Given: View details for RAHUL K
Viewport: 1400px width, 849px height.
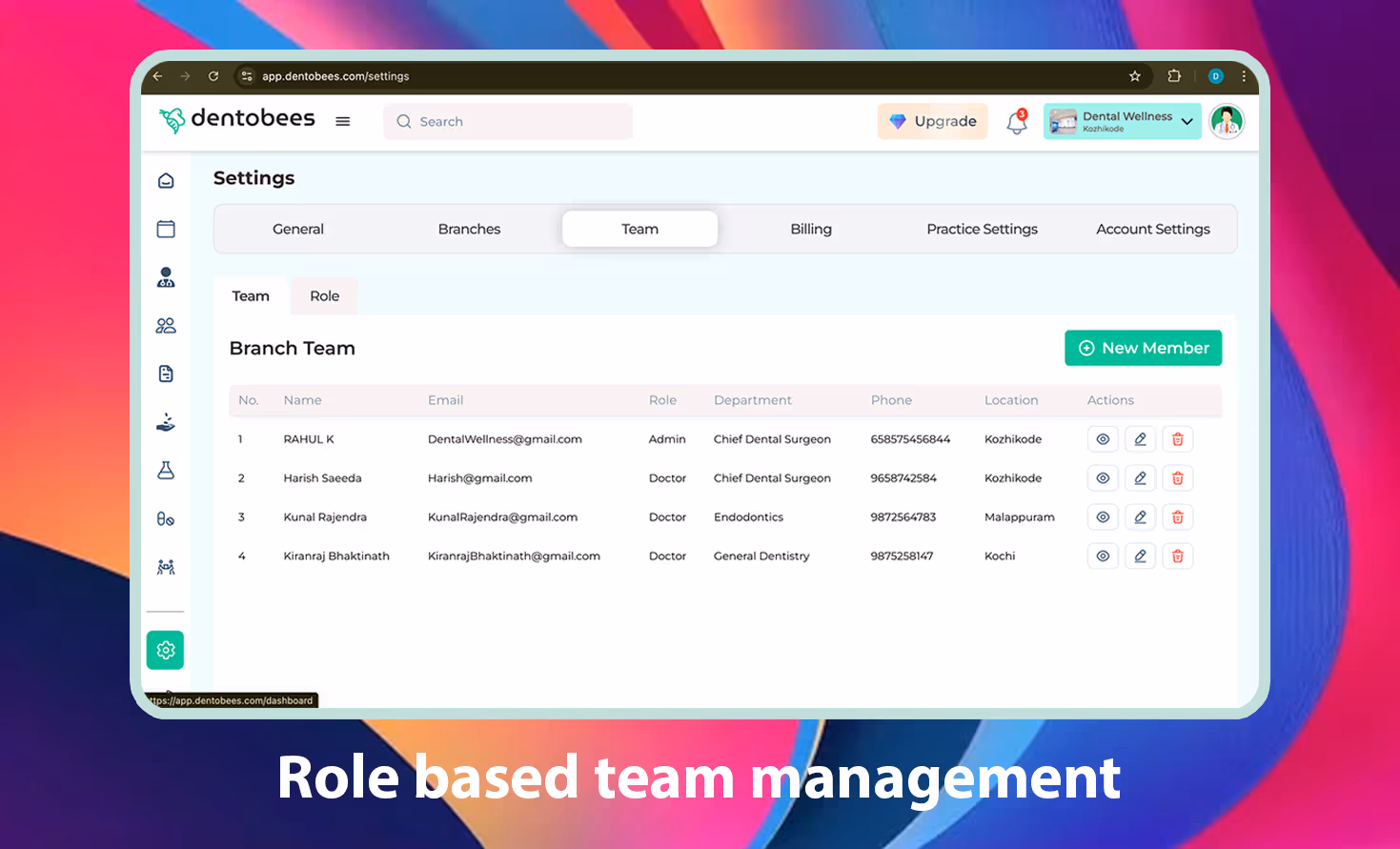Looking at the screenshot, I should coord(1103,439).
